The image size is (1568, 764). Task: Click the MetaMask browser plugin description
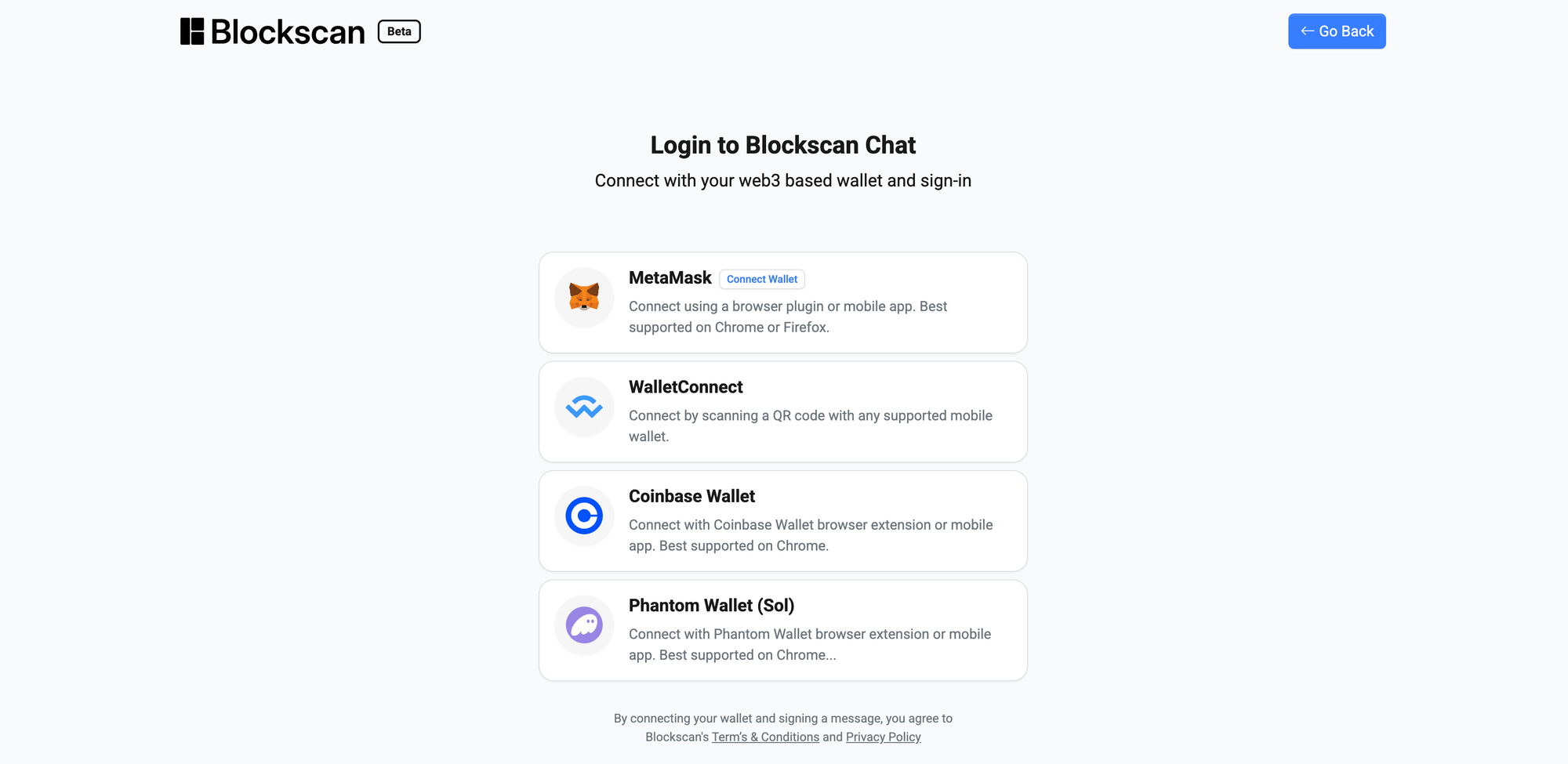[x=787, y=317]
